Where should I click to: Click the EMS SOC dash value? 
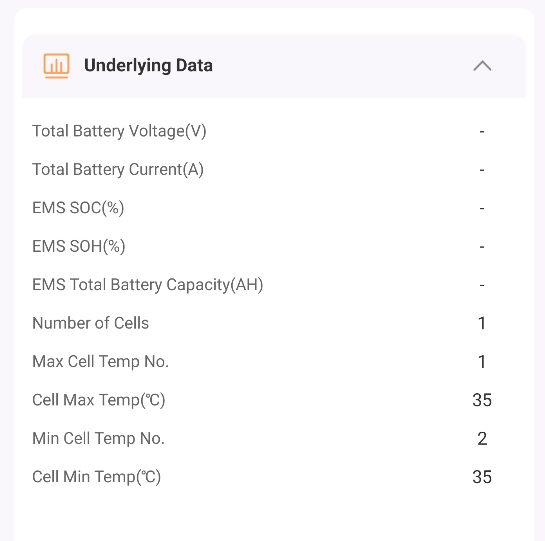[x=482, y=208]
